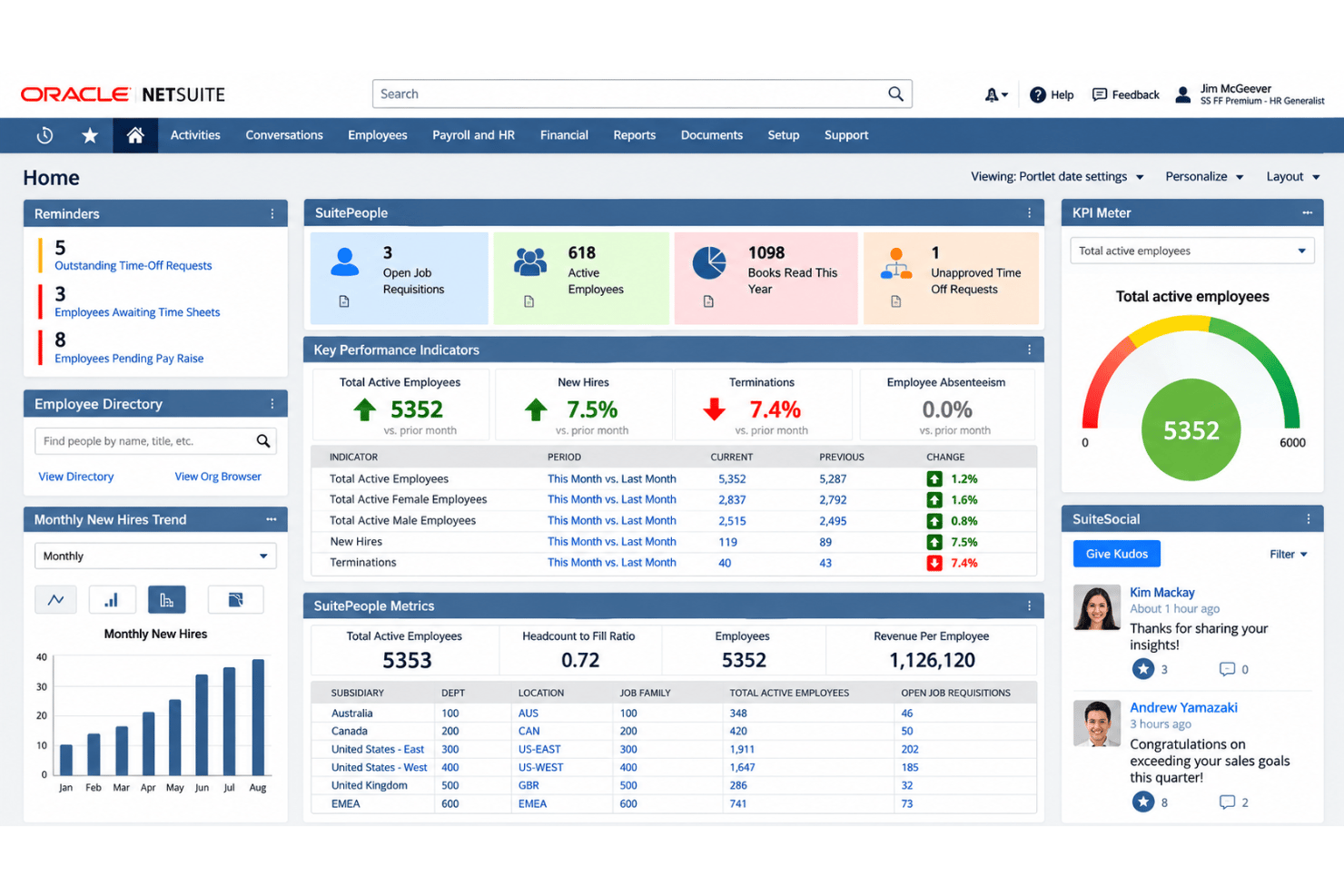Open the Employees menu
This screenshot has height=896, width=1344.
(377, 135)
